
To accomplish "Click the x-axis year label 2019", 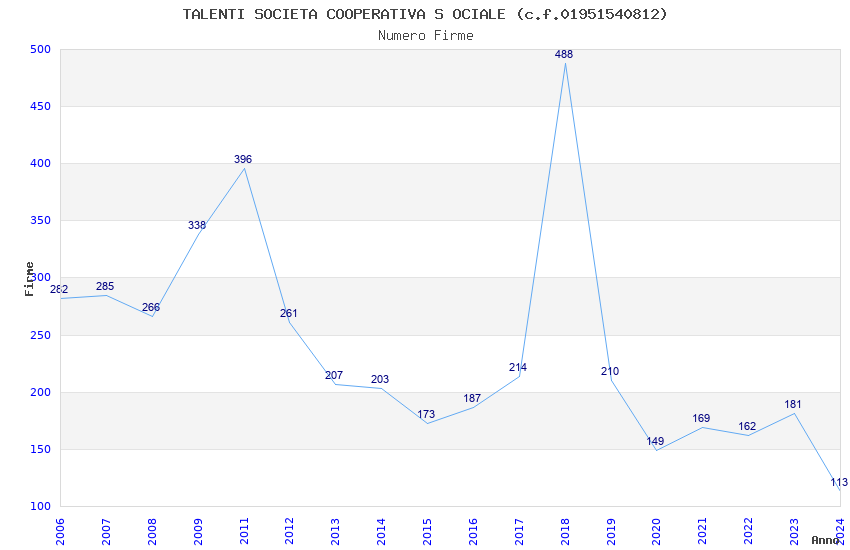I will click(611, 532).
